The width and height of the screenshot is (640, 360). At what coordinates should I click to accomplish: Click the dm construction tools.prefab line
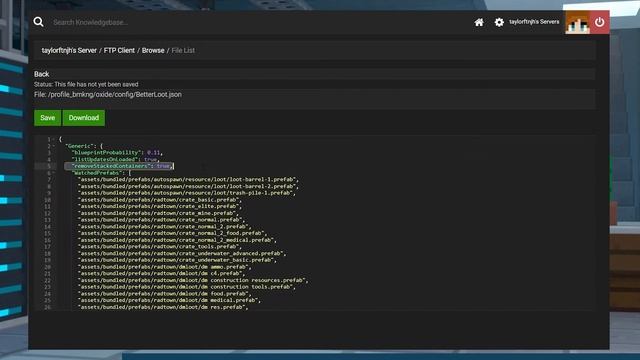click(187, 287)
